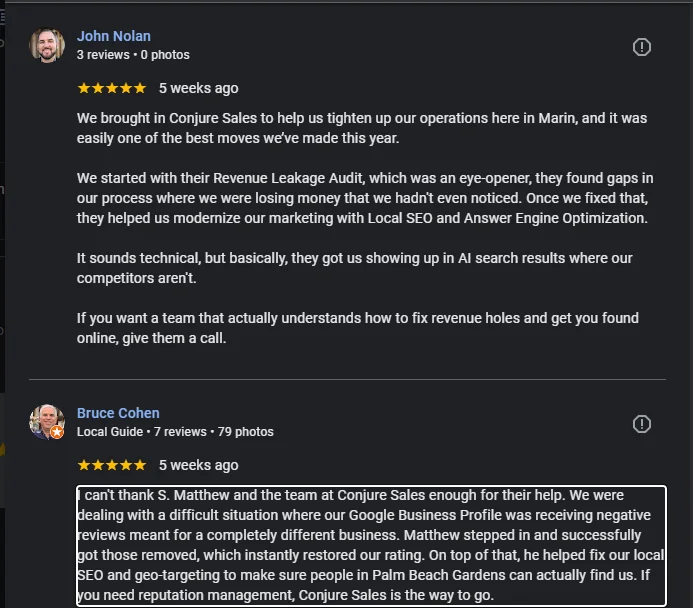Click the '5 weeks ago' timestamp on Bruce's review
The width and height of the screenshot is (693, 608).
coord(198,465)
